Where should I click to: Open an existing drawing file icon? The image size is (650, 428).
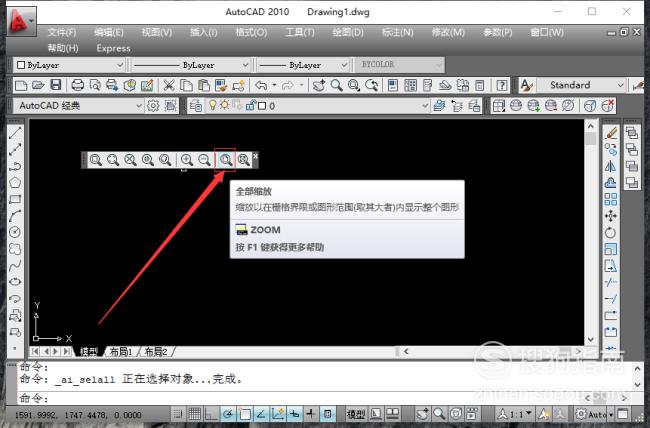point(38,85)
